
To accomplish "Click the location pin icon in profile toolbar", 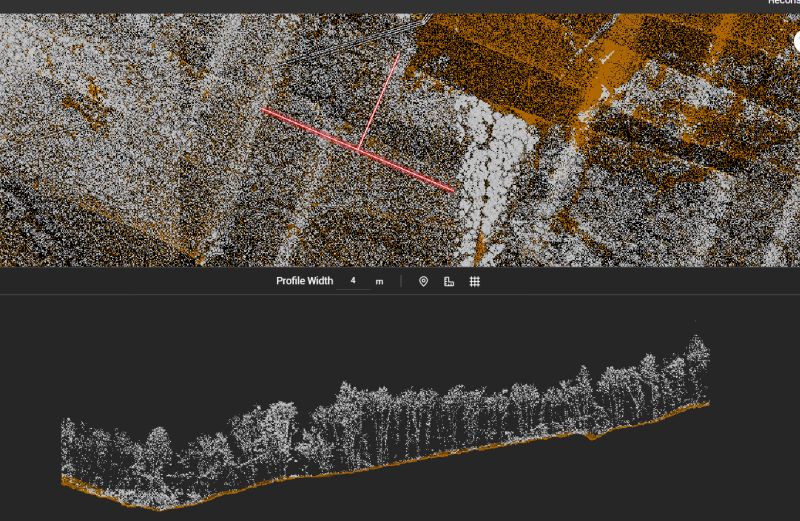I will [423, 282].
